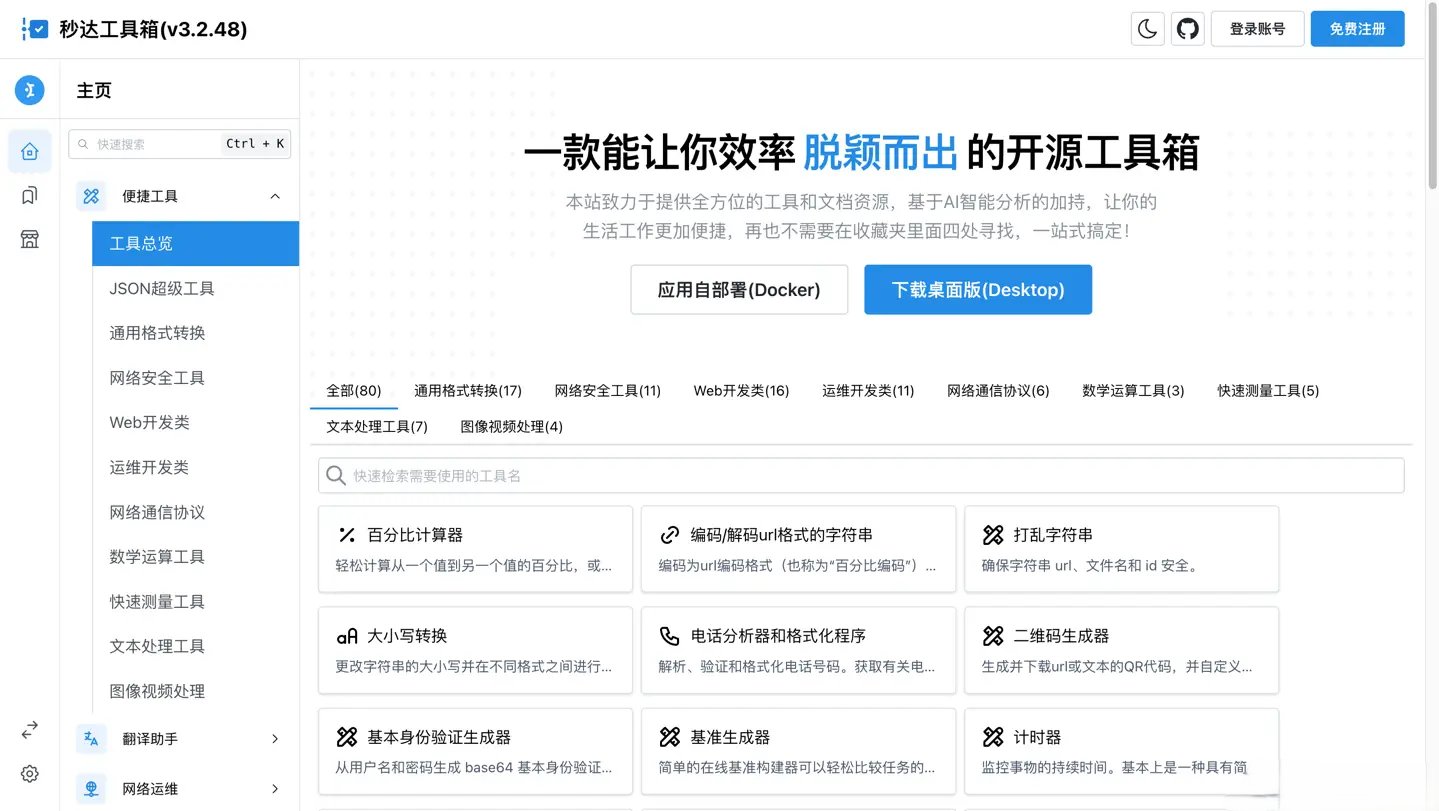1439x811 pixels.
Task: Expand the 翻译助手 section
Action: (275, 739)
